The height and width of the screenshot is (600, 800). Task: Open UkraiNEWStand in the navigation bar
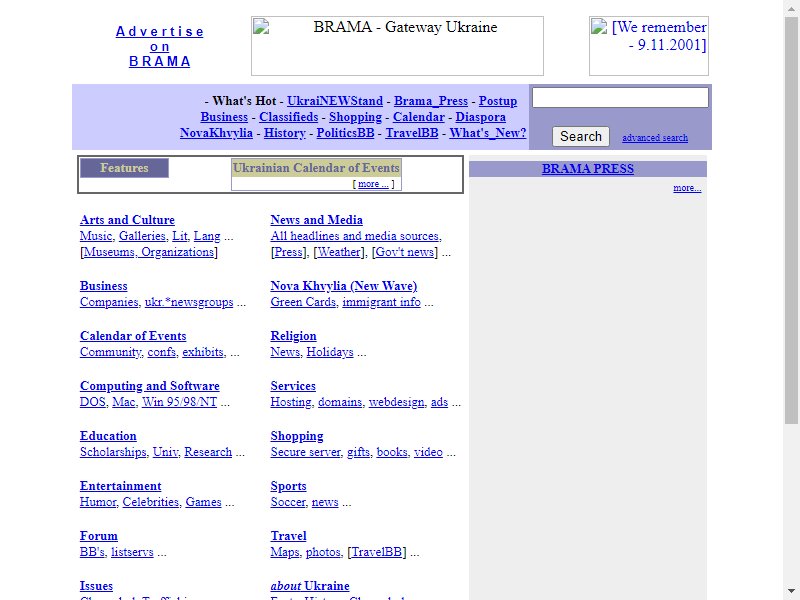[335, 101]
